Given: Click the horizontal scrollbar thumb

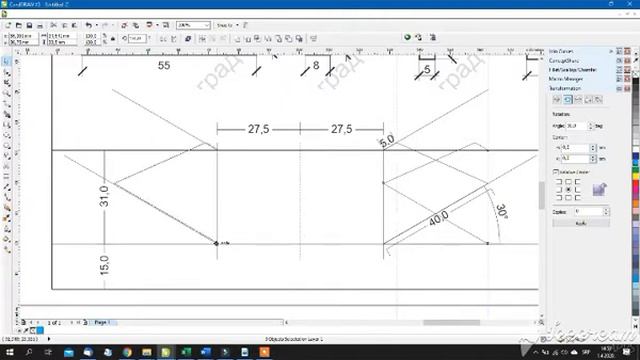Looking at the screenshot, I should tap(451, 322).
